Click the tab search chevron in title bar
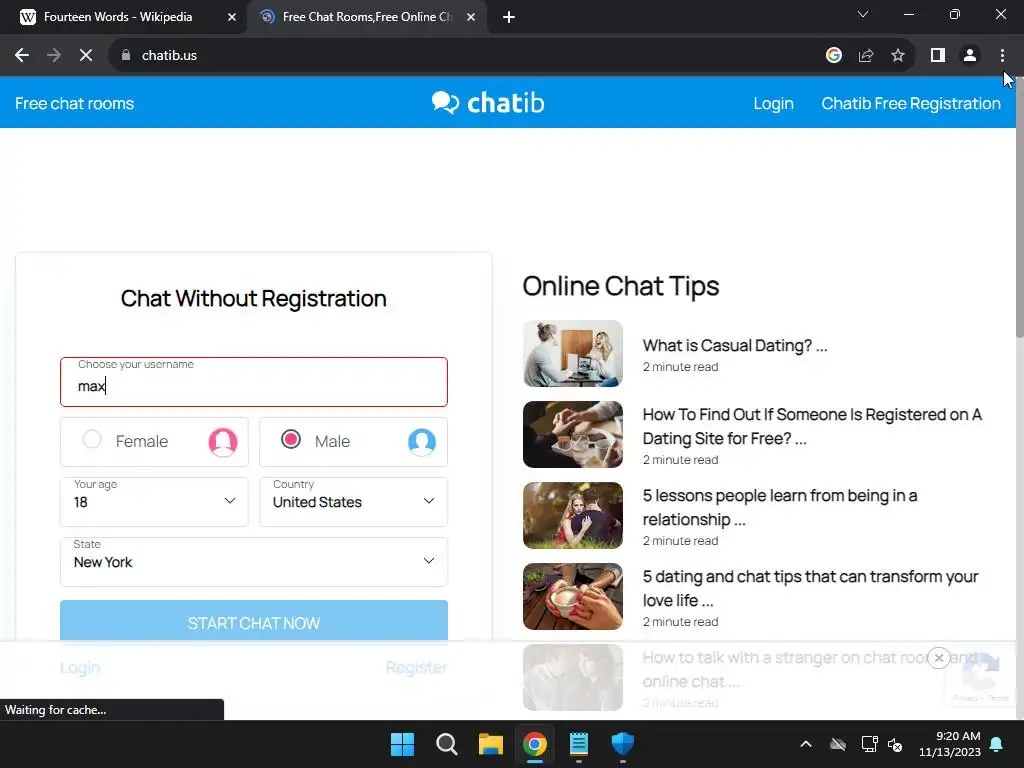This screenshot has width=1024, height=768. [863, 14]
